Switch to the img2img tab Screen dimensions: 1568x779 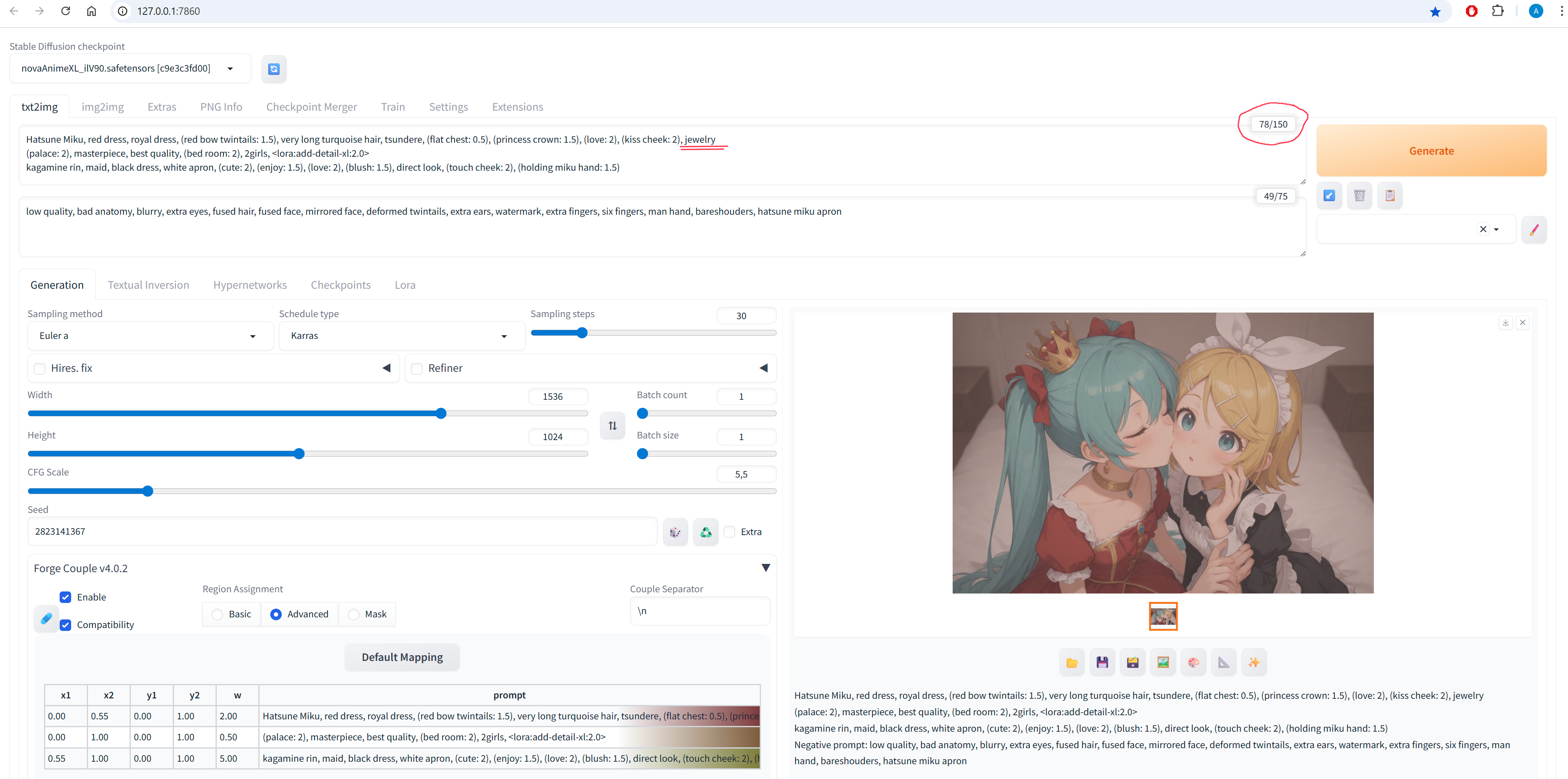click(102, 107)
